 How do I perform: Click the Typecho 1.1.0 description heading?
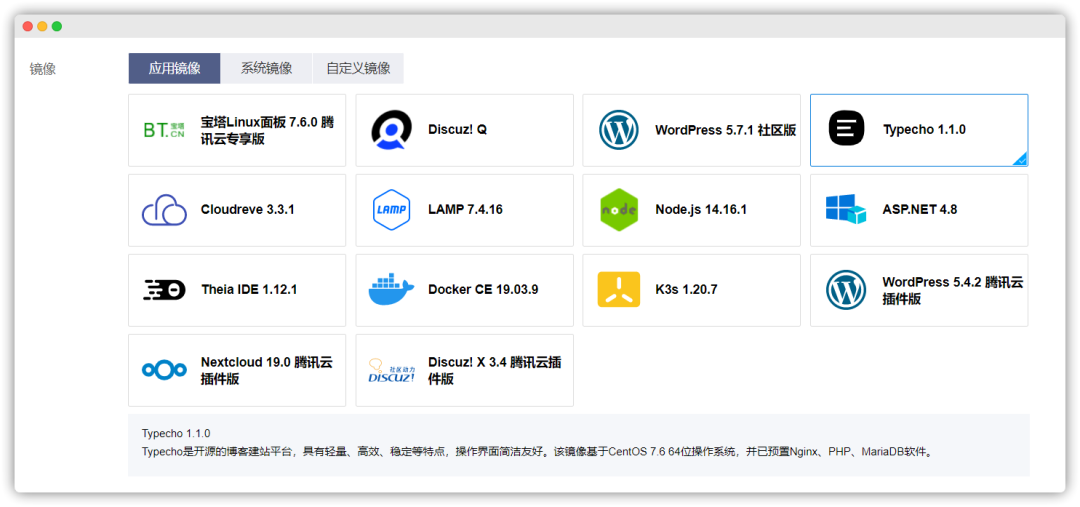pos(176,433)
